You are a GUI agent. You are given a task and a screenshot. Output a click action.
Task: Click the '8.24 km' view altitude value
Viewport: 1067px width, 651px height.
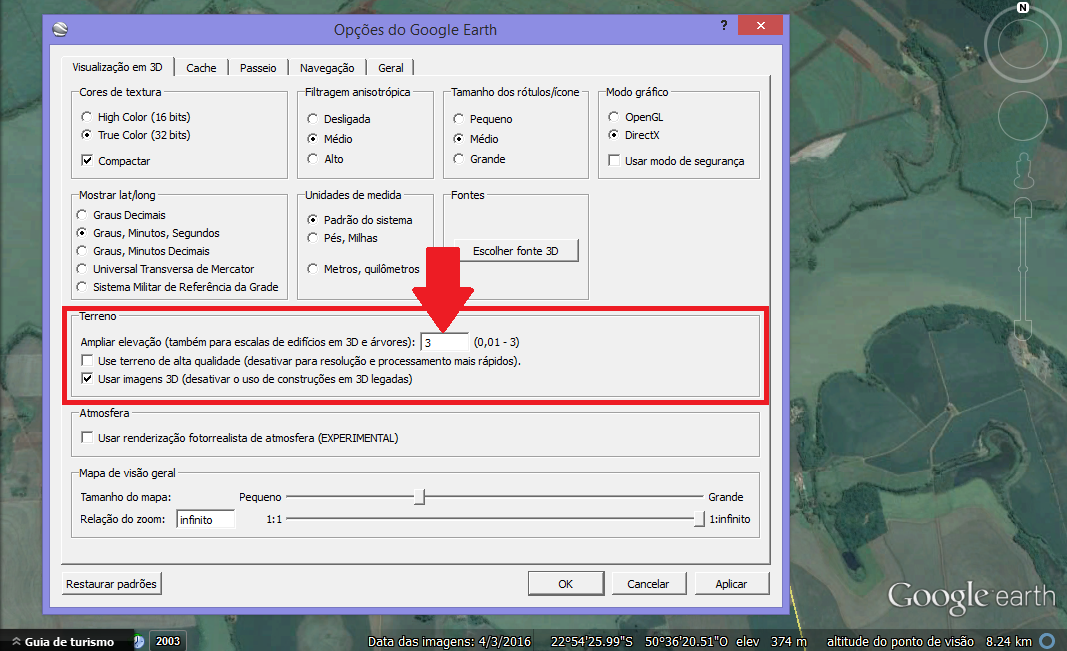tap(1008, 641)
